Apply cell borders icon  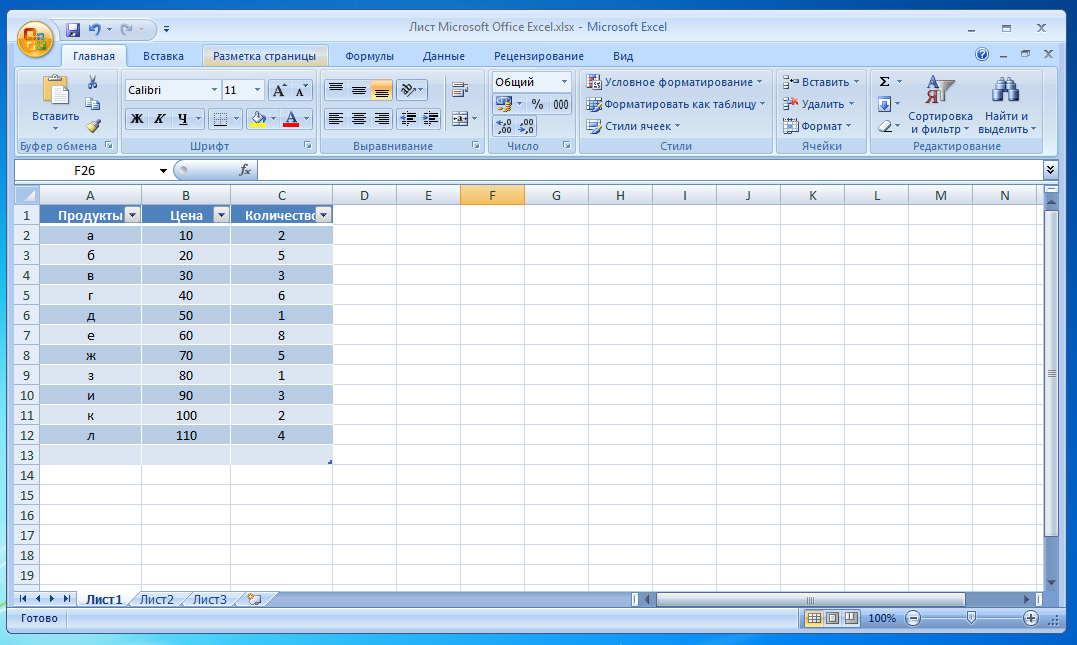click(x=220, y=119)
